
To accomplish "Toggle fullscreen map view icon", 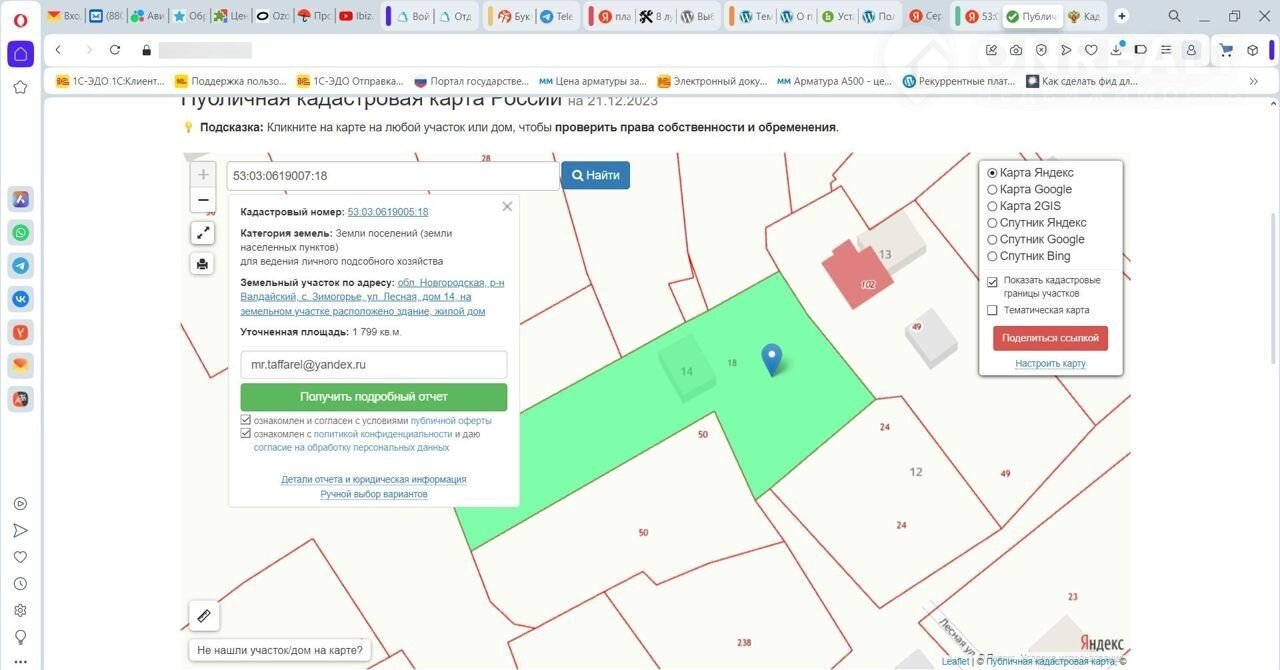I will [203, 233].
